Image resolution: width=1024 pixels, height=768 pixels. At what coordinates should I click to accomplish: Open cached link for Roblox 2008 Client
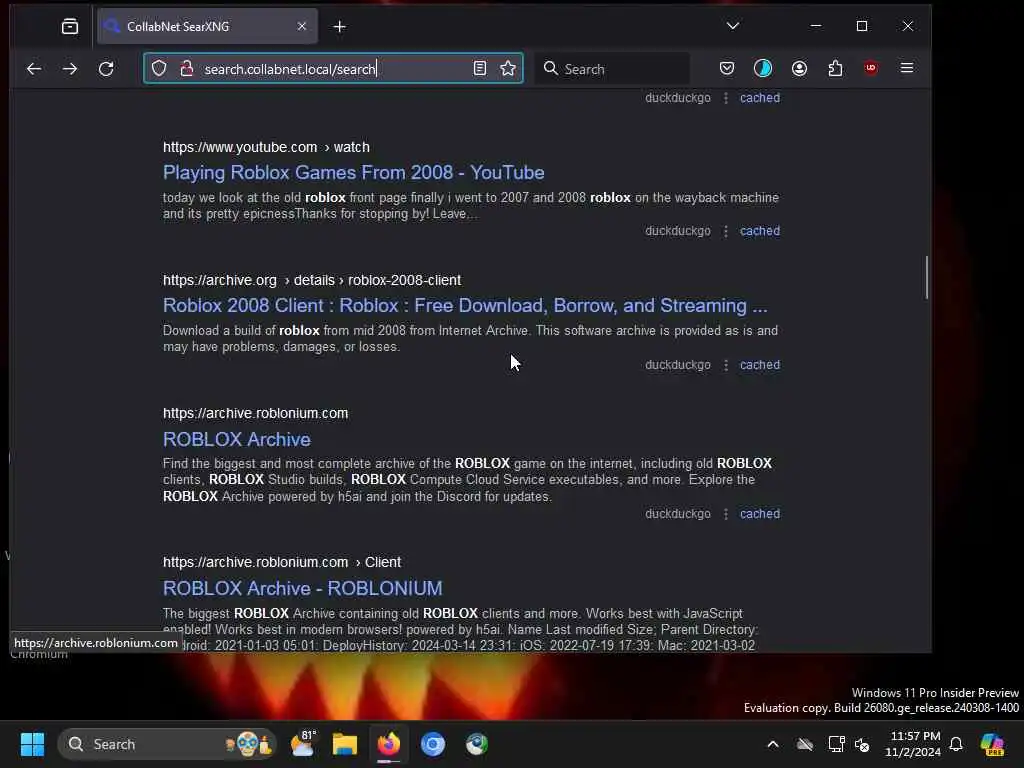pyautogui.click(x=760, y=365)
